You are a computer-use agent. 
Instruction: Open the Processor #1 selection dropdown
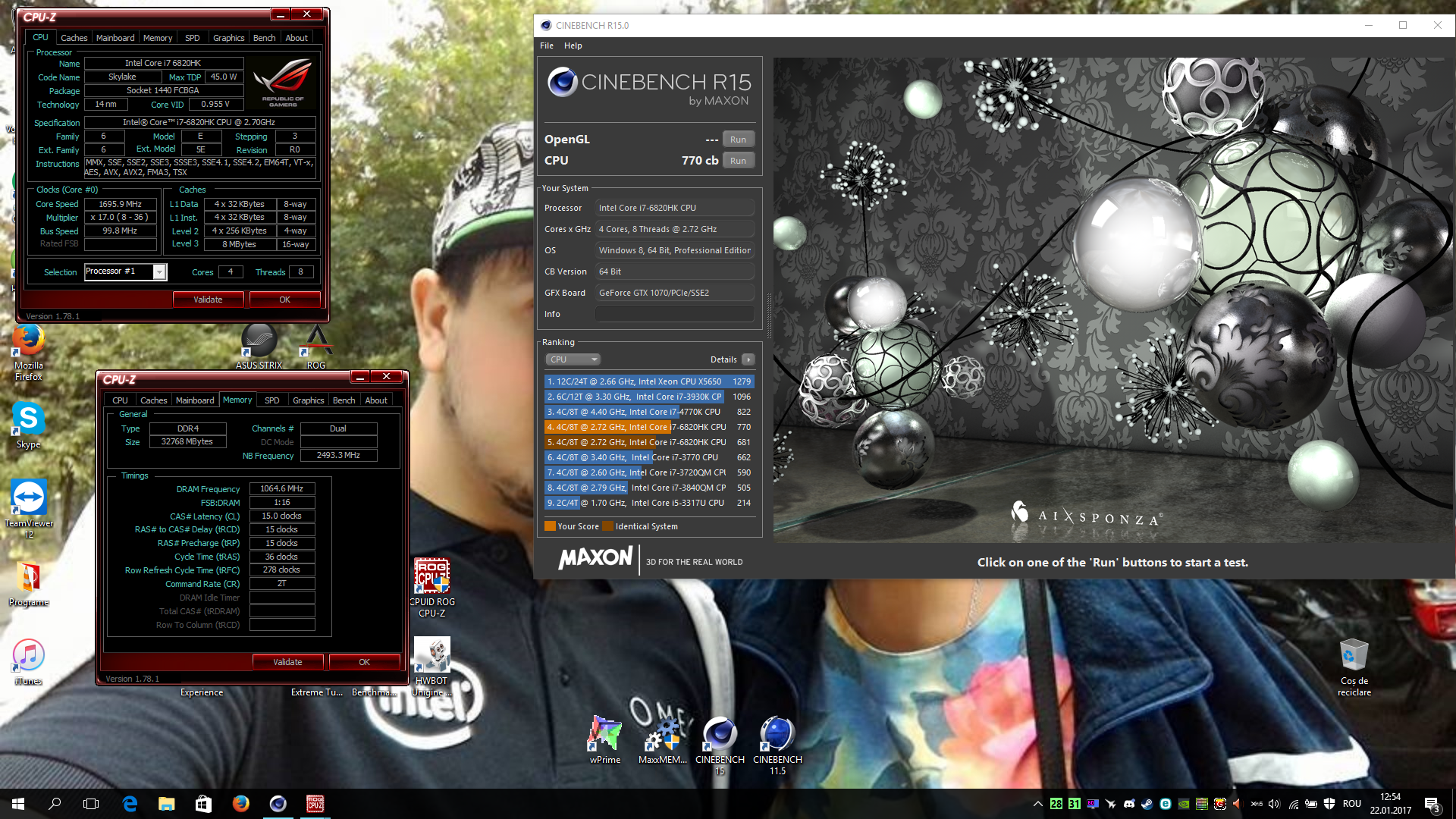click(126, 271)
